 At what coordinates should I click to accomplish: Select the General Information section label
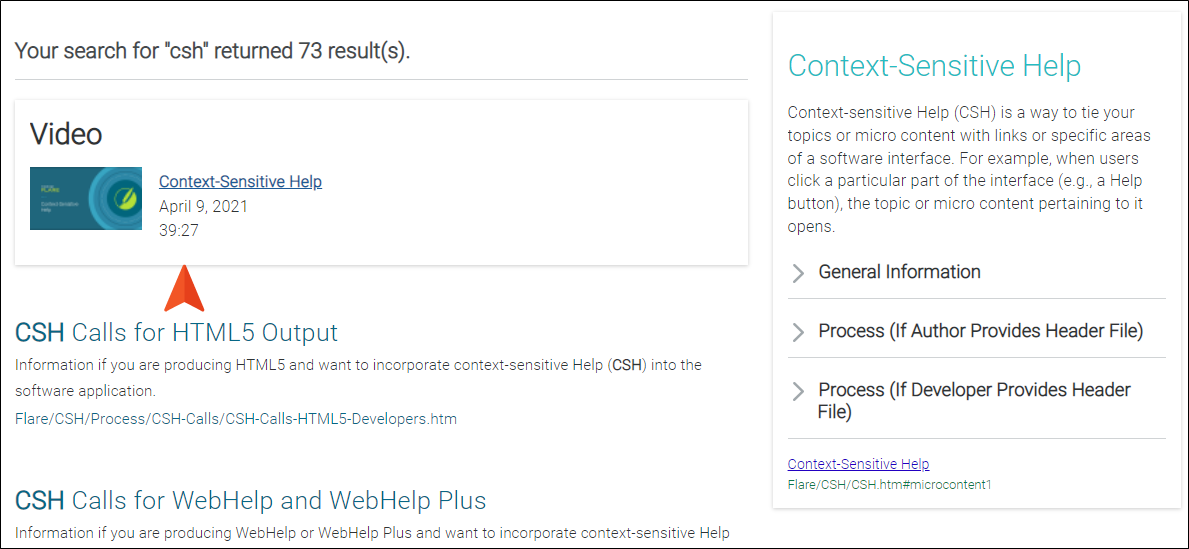click(x=899, y=271)
